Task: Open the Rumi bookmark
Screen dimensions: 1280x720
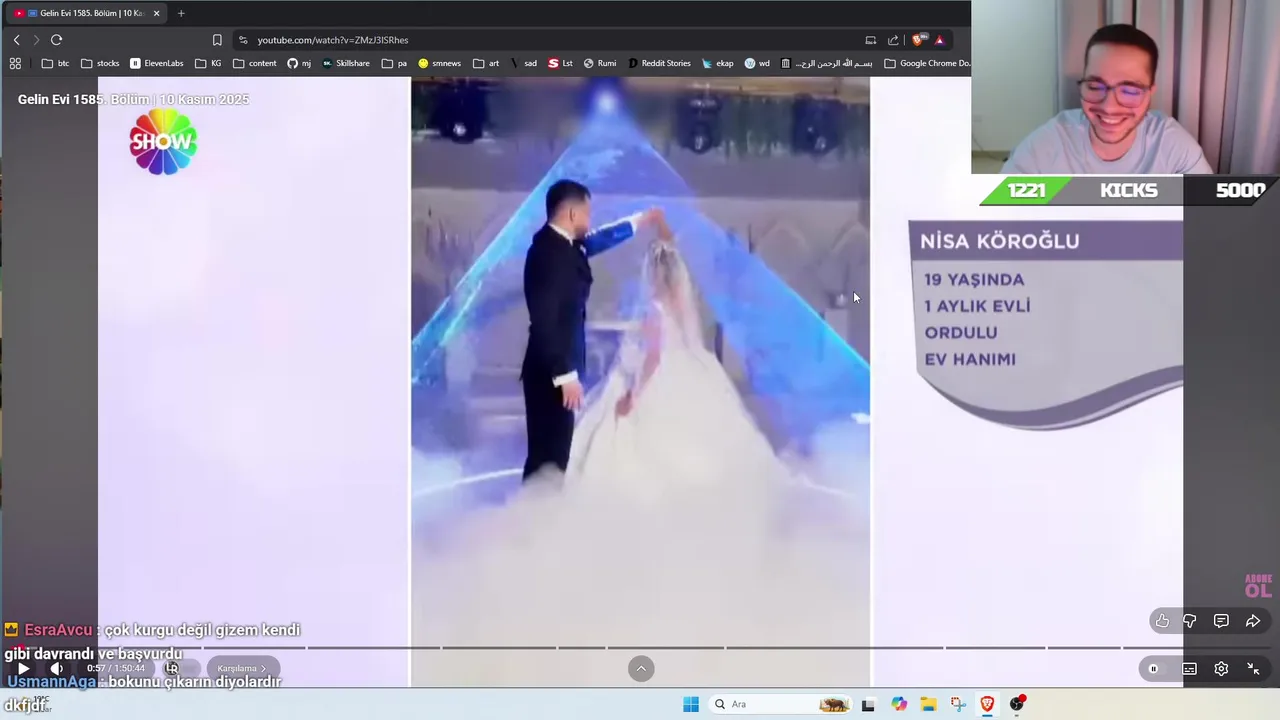Action: pyautogui.click(x=600, y=63)
